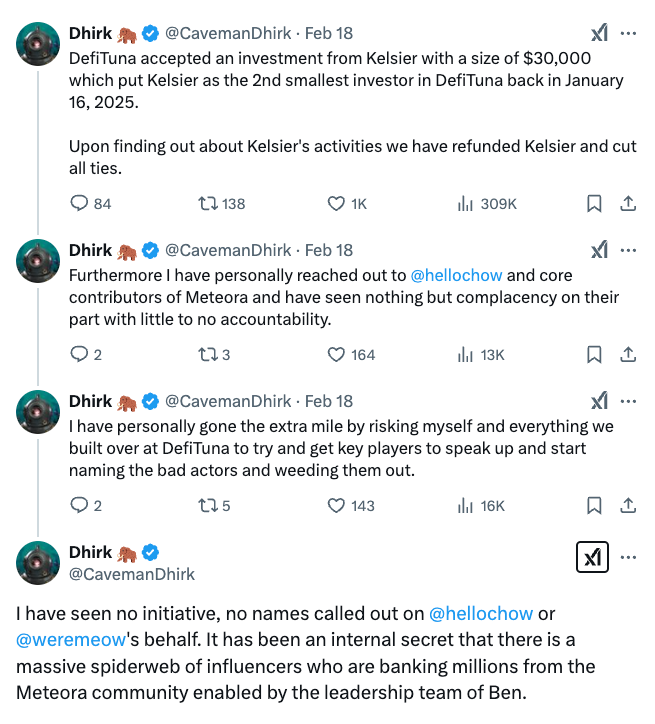Open more options on the first tweet
The height and width of the screenshot is (724, 655).
(628, 33)
